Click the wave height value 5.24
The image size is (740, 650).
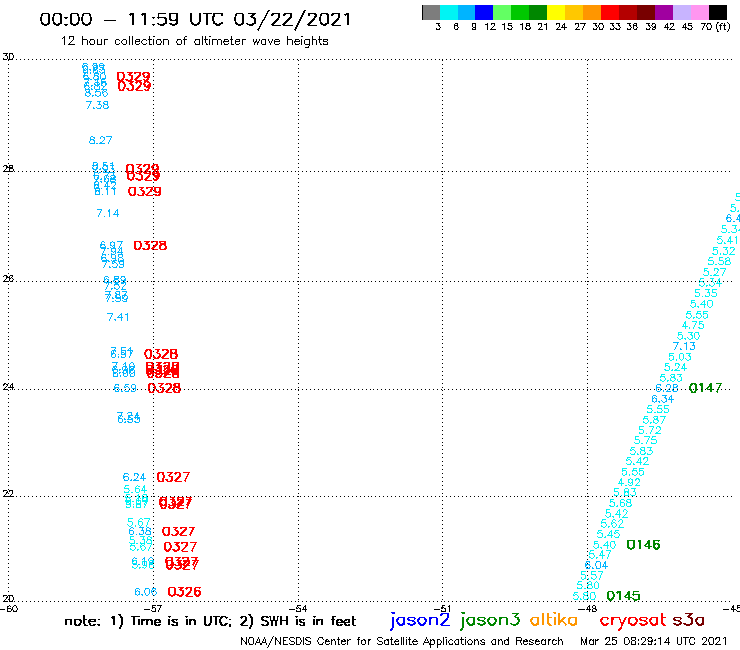(675, 367)
